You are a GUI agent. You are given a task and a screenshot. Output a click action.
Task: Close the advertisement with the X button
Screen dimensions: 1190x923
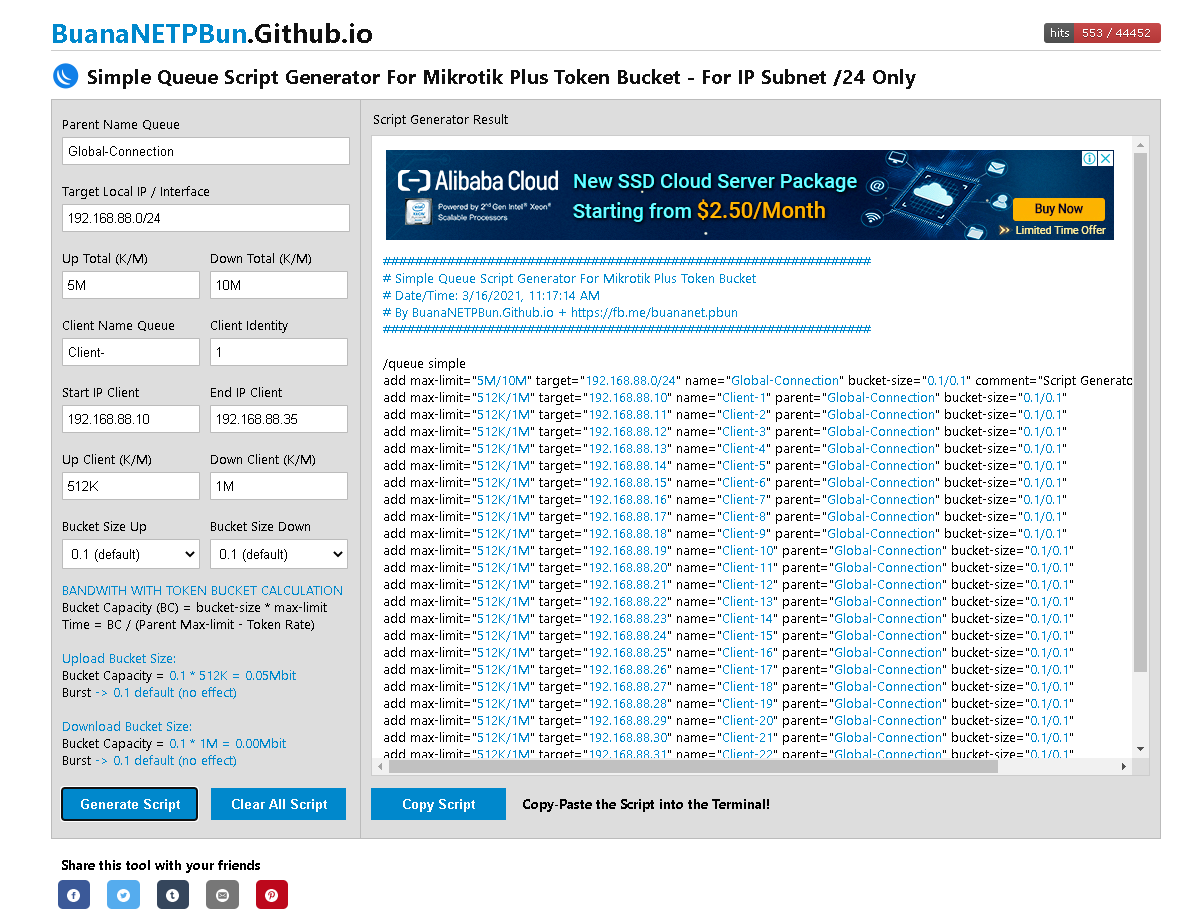pos(1105,157)
